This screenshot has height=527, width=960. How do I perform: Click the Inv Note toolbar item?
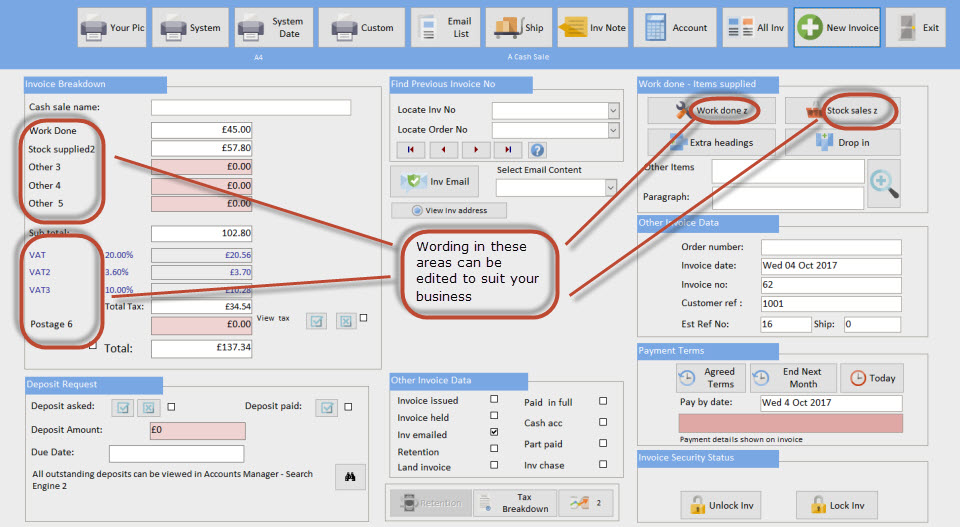[593, 28]
